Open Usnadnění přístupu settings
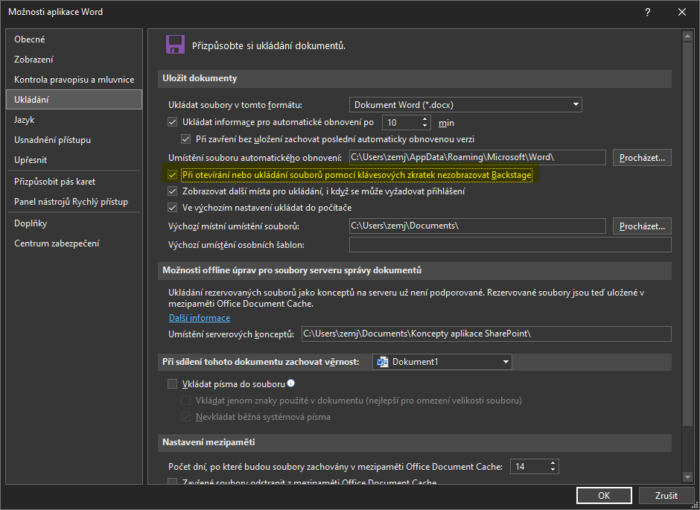This screenshot has width=700, height=510. tap(74, 140)
